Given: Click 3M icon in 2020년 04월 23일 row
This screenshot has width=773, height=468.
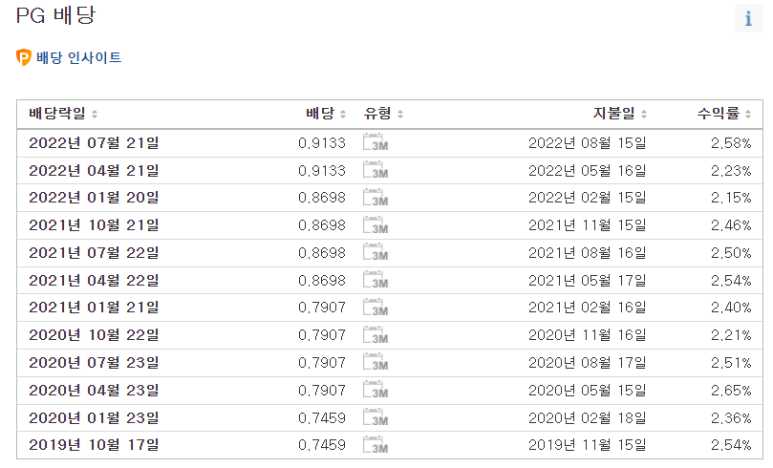Looking at the screenshot, I should point(375,390).
